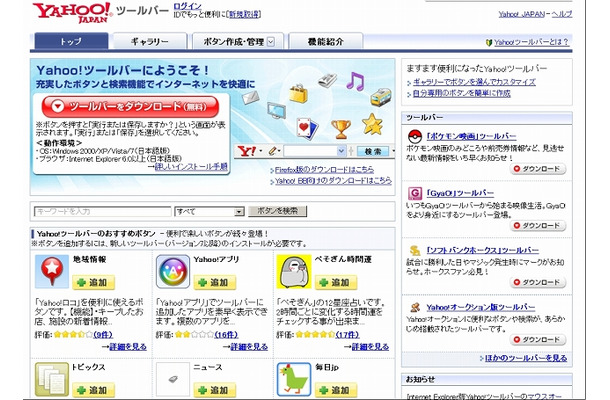
Task: Open 自分専用のボタンを簡単に作成 link
Action: point(461,93)
